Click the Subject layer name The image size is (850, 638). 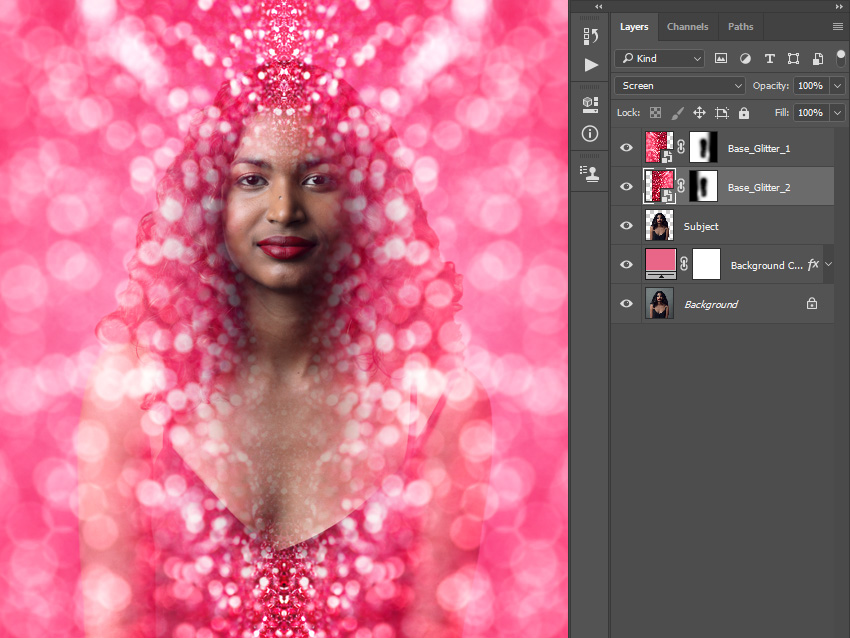point(701,227)
